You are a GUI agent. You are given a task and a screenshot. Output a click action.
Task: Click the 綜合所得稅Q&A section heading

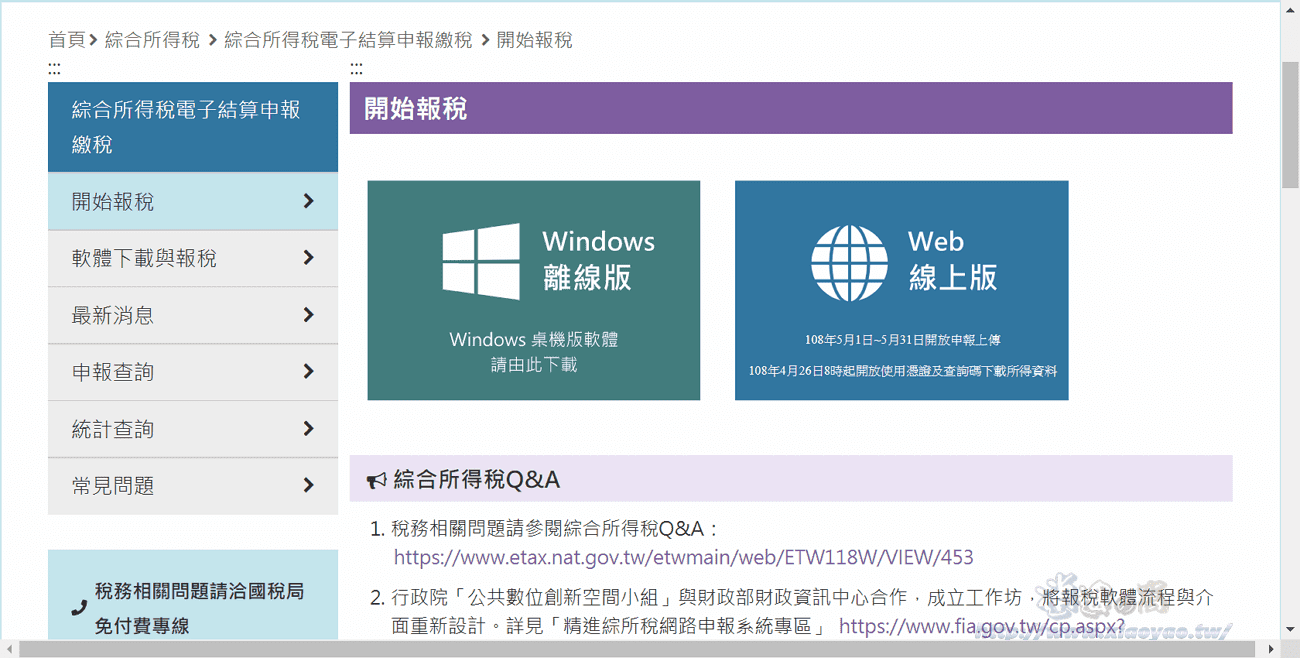pos(791,479)
